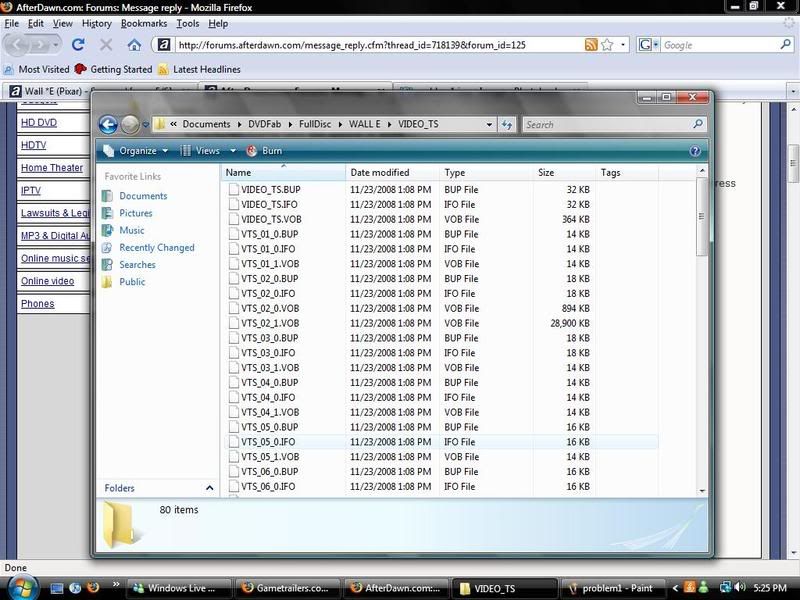Image resolution: width=800 pixels, height=600 pixels.
Task: Sort files by Type column
Action: click(486, 172)
